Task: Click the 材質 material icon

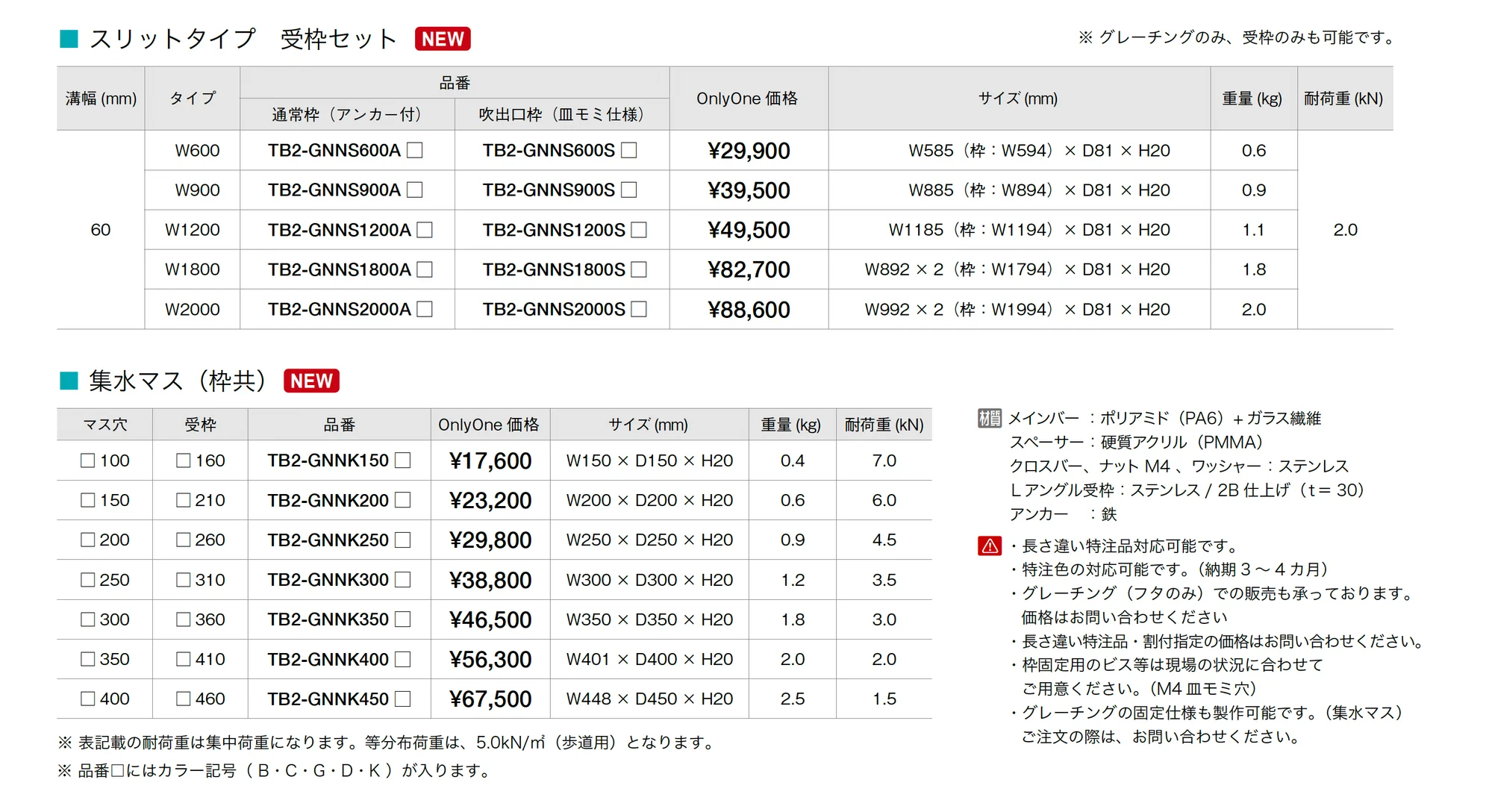Action: click(x=990, y=419)
